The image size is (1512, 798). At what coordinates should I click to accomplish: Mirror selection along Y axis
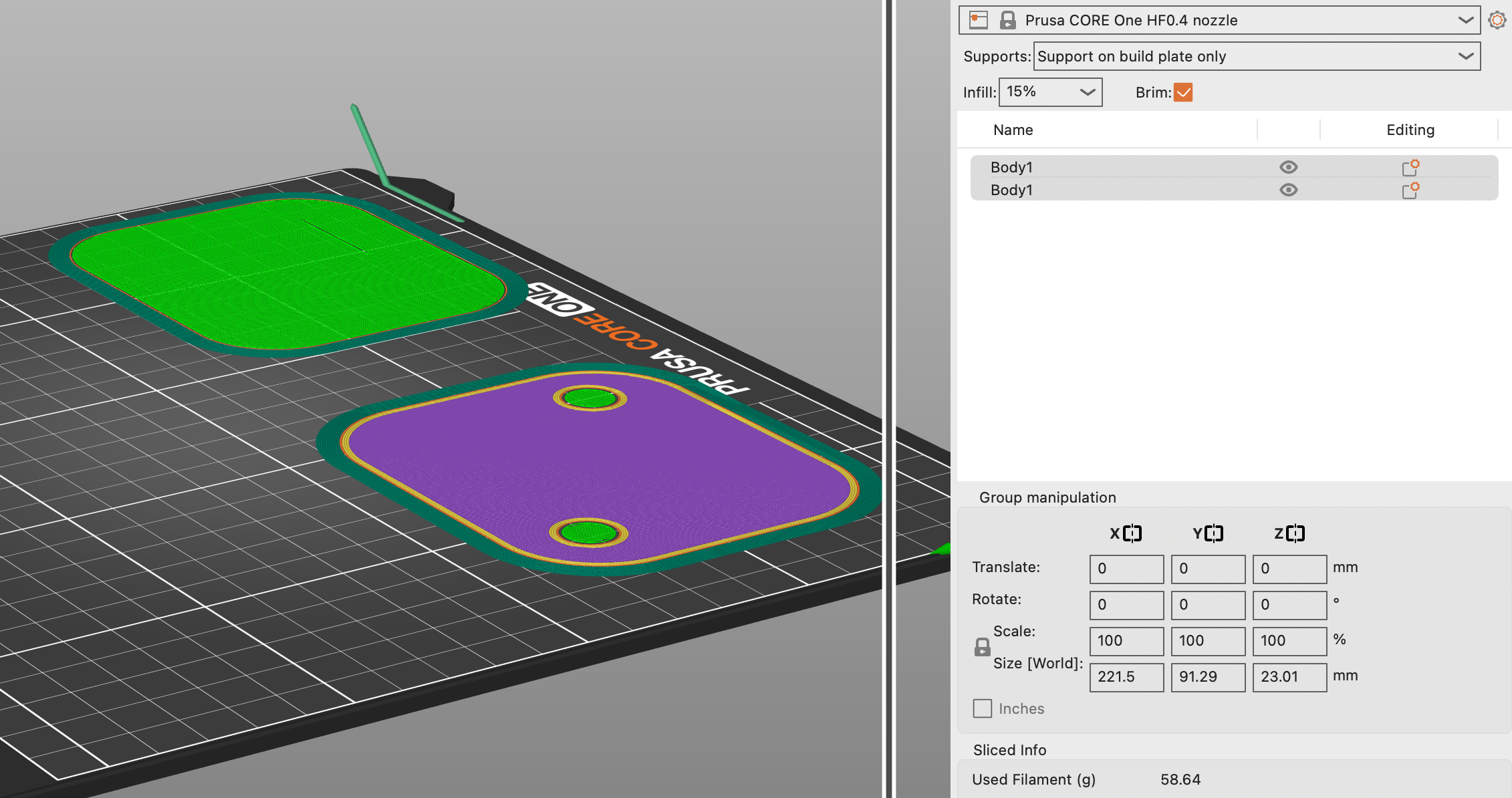tap(1214, 533)
